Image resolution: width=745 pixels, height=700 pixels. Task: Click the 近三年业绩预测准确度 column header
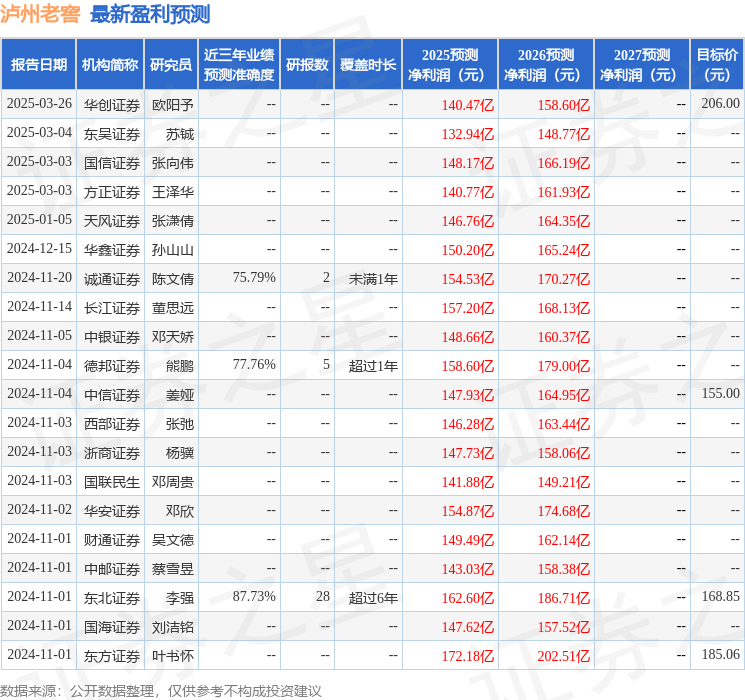click(239, 64)
